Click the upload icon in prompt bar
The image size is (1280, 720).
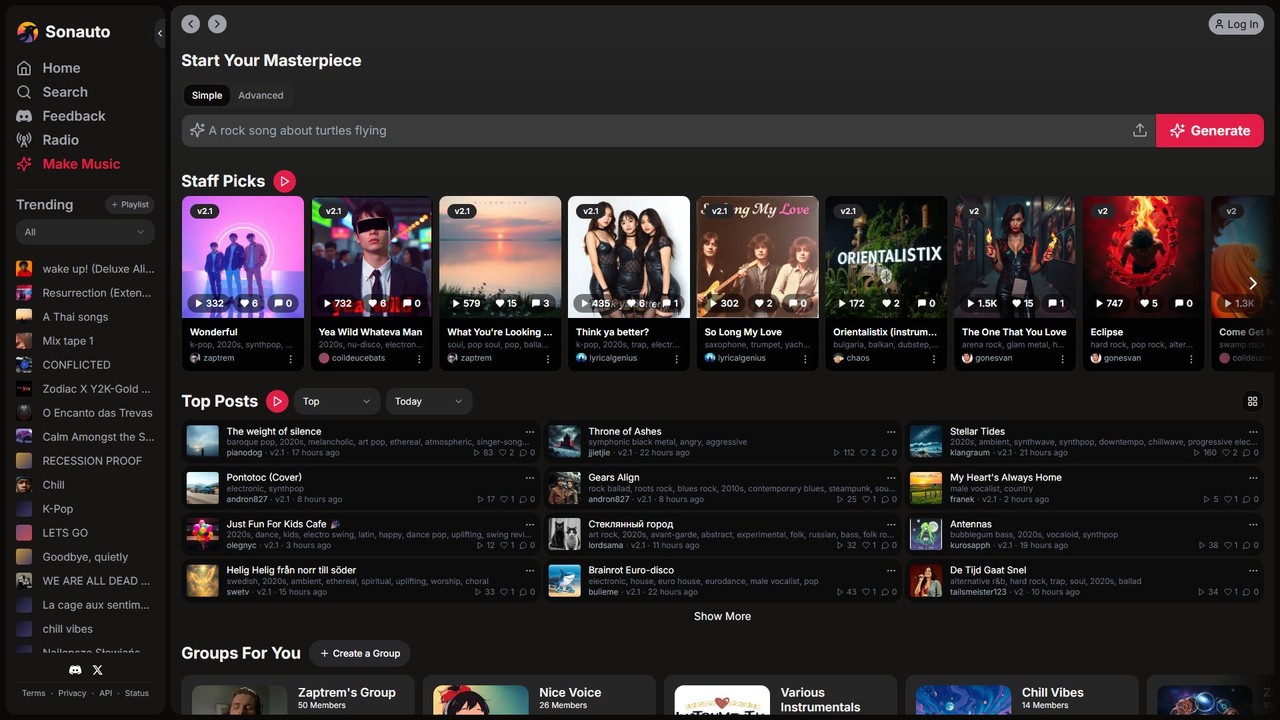click(x=1139, y=131)
